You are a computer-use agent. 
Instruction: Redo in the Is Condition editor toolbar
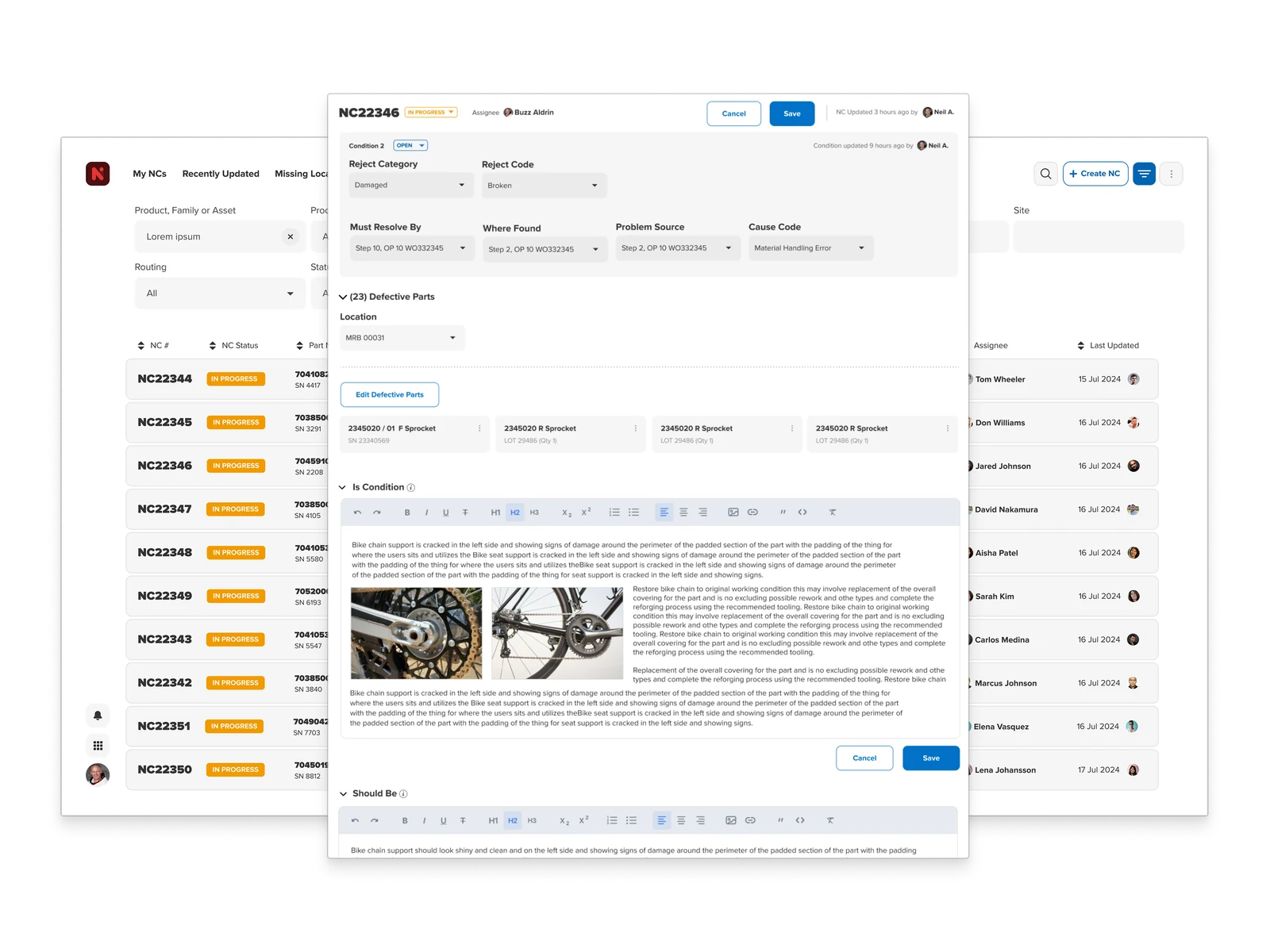point(377,512)
